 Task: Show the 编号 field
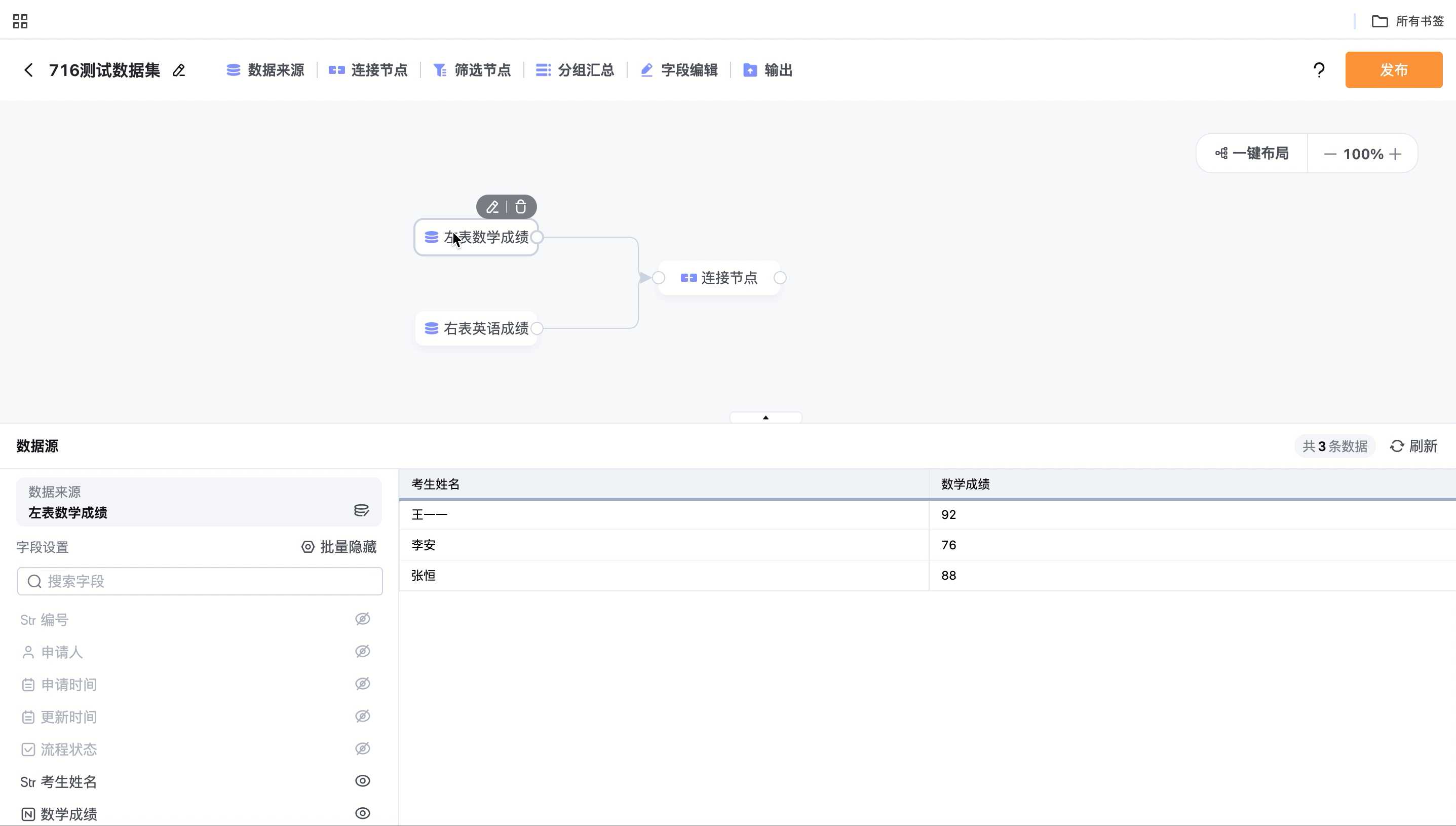pos(362,619)
